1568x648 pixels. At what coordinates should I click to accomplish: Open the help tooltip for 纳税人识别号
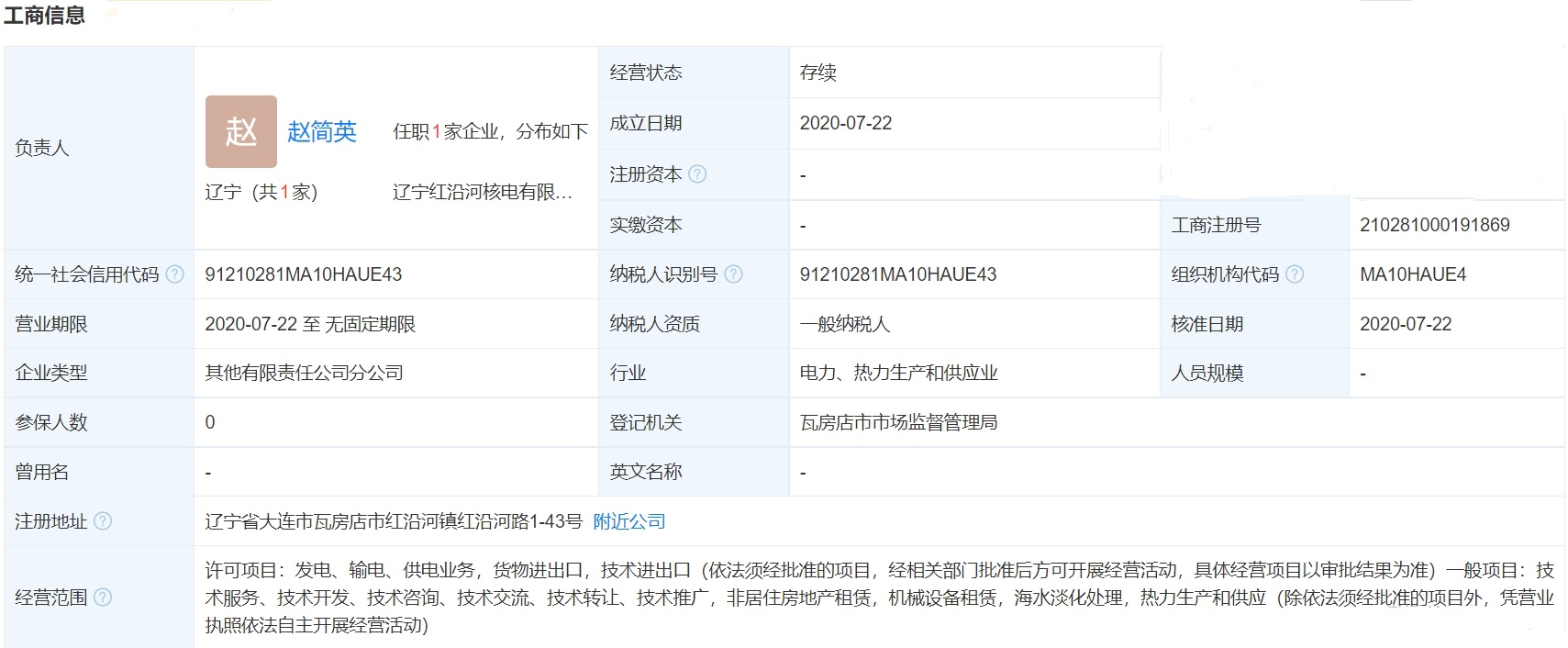[733, 274]
